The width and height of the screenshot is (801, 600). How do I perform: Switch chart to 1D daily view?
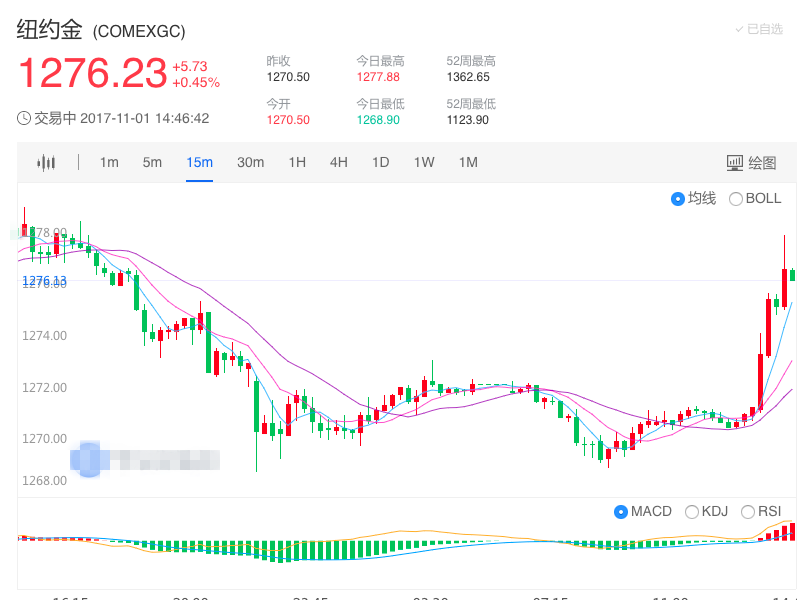380,162
